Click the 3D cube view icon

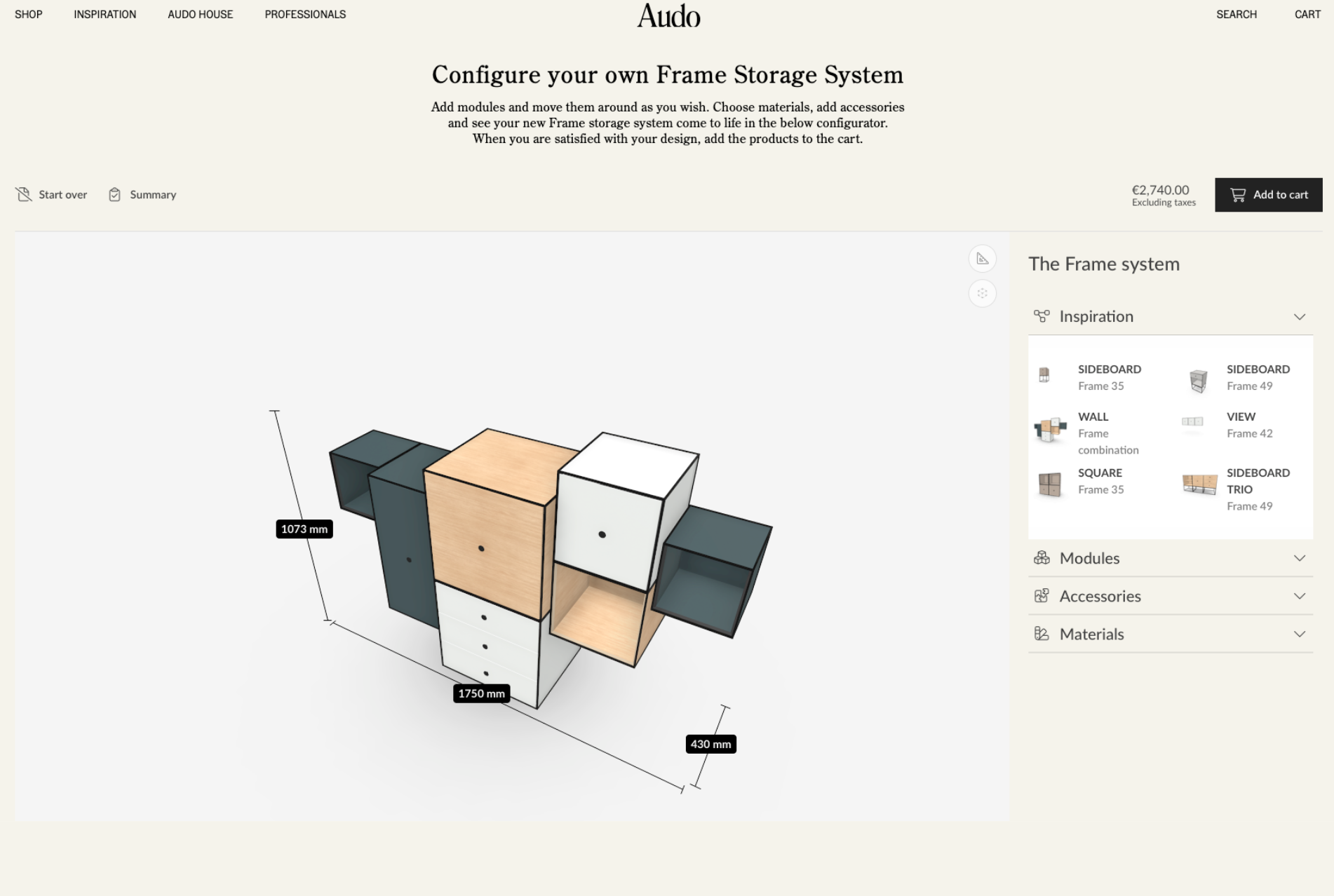[x=982, y=293]
